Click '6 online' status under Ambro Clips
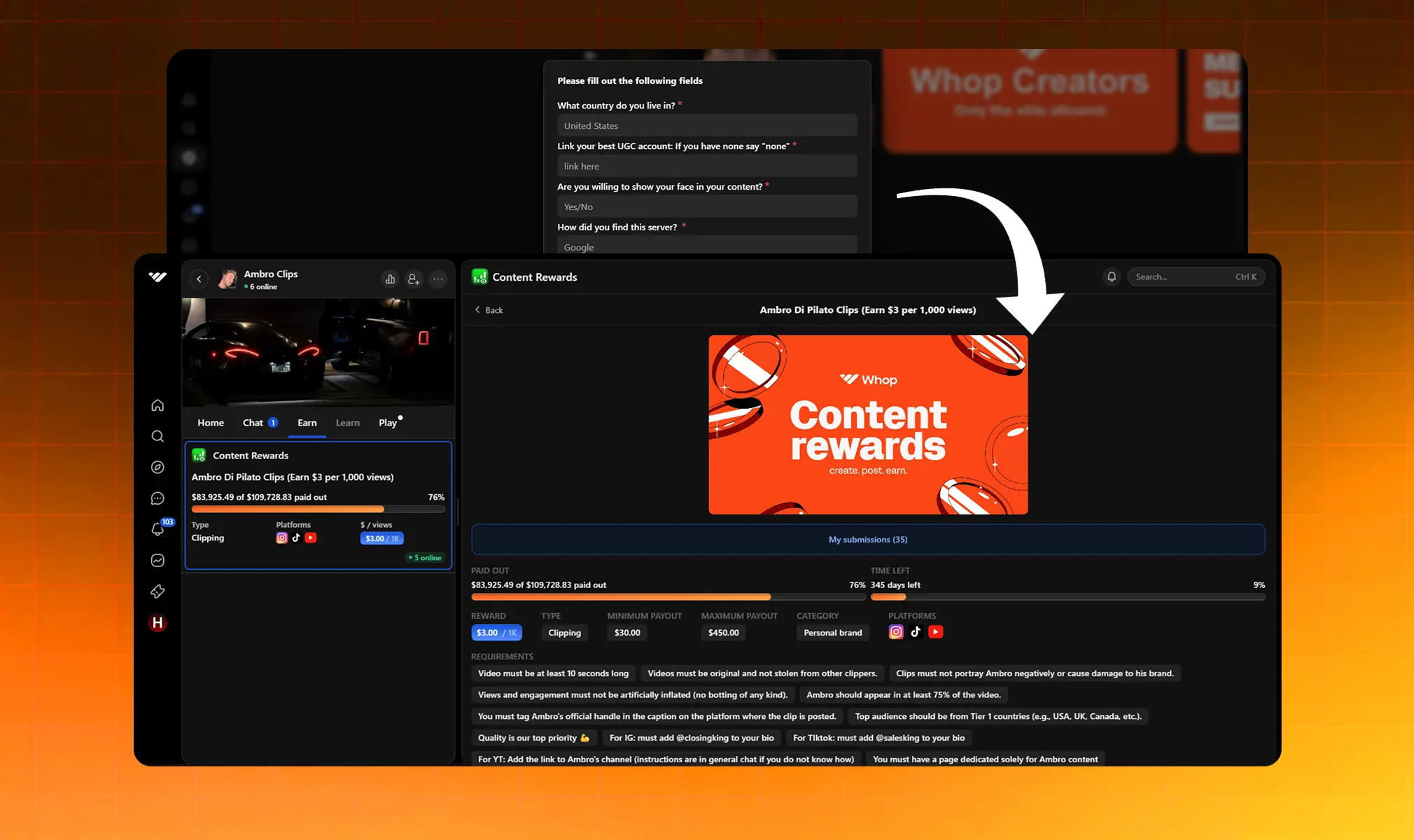Screen dimensions: 1414x840 click(x=261, y=287)
